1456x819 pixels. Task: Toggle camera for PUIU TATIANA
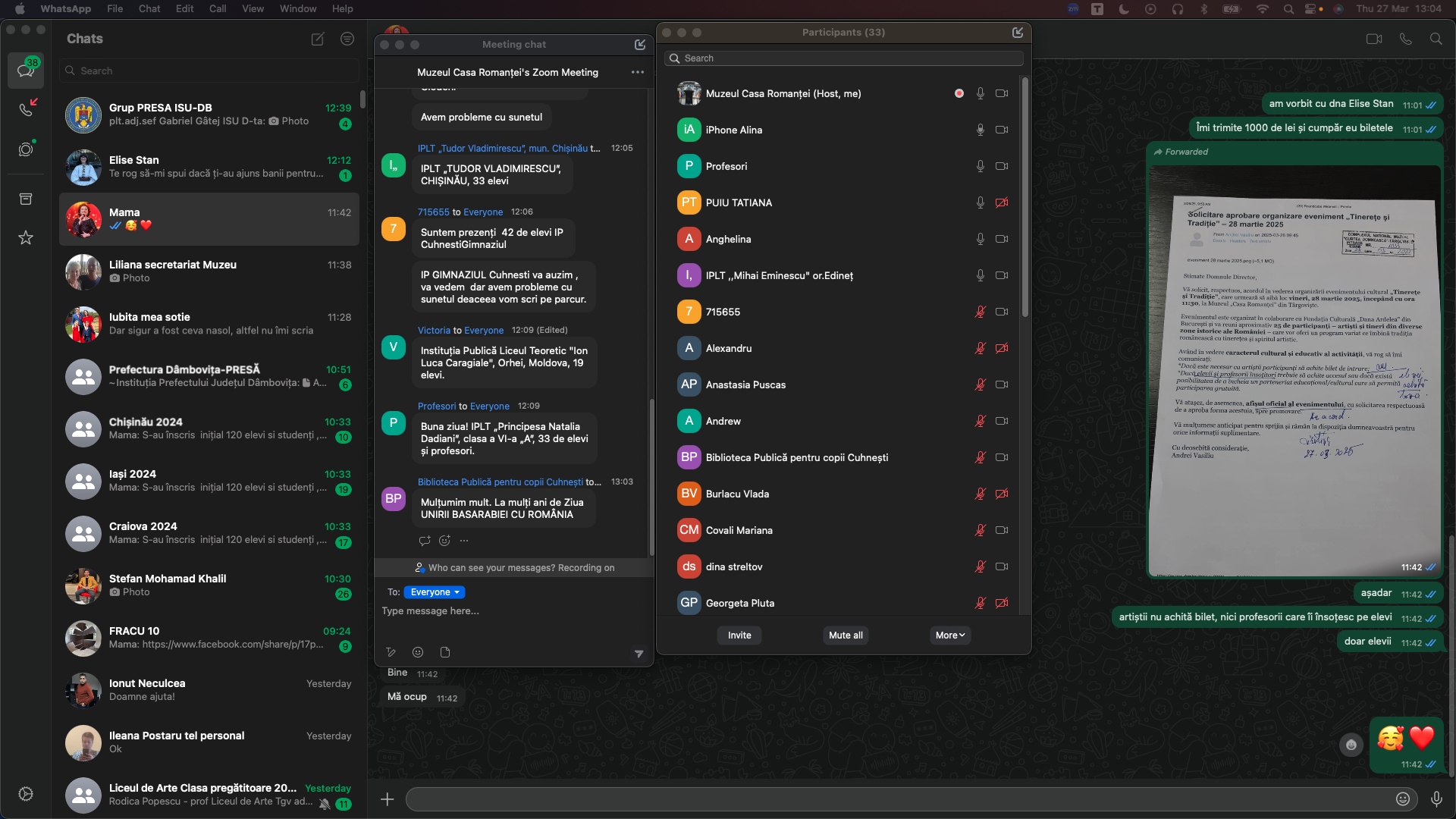coord(1002,202)
